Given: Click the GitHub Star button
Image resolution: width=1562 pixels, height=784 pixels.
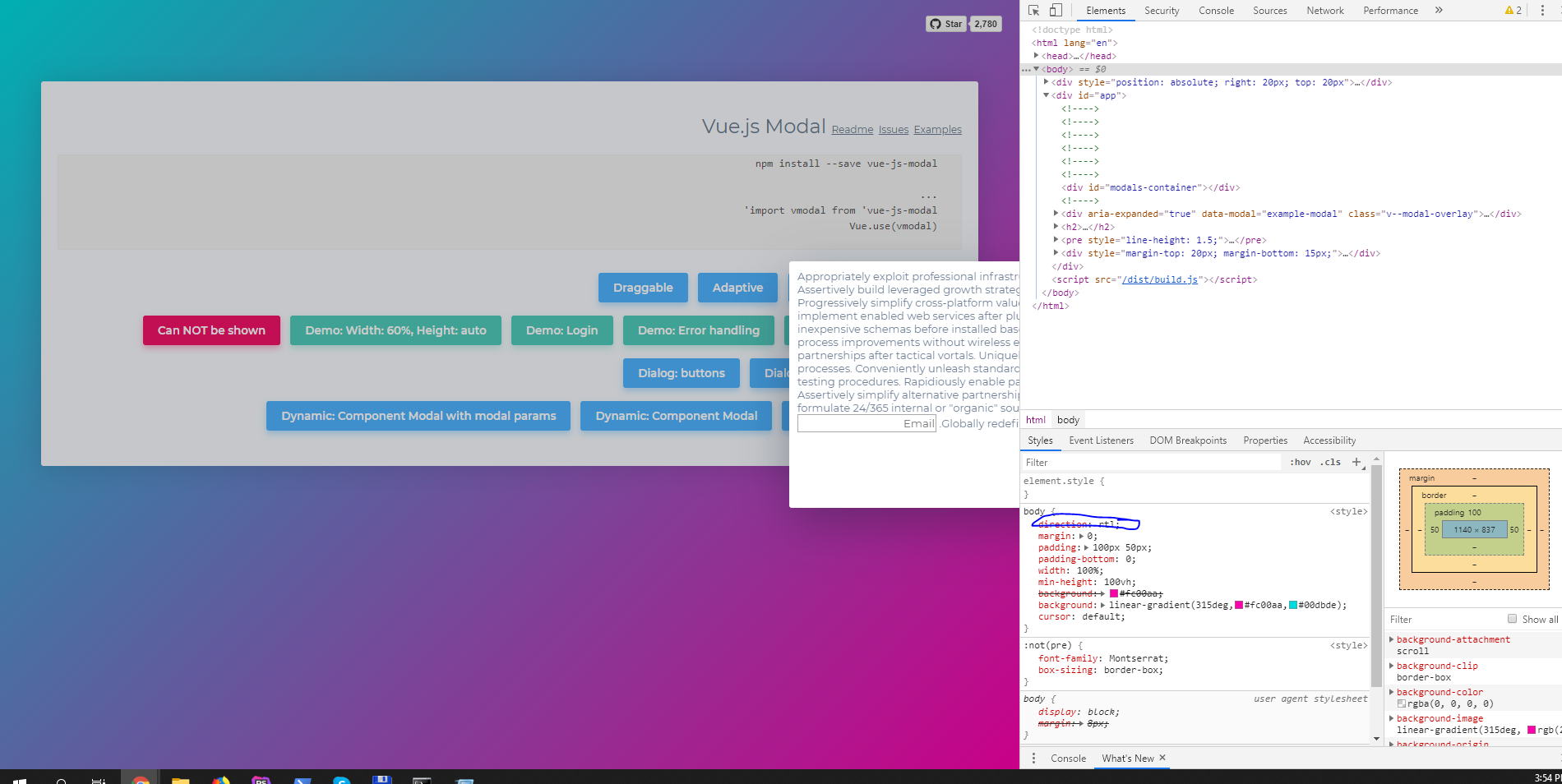Looking at the screenshot, I should tap(946, 24).
